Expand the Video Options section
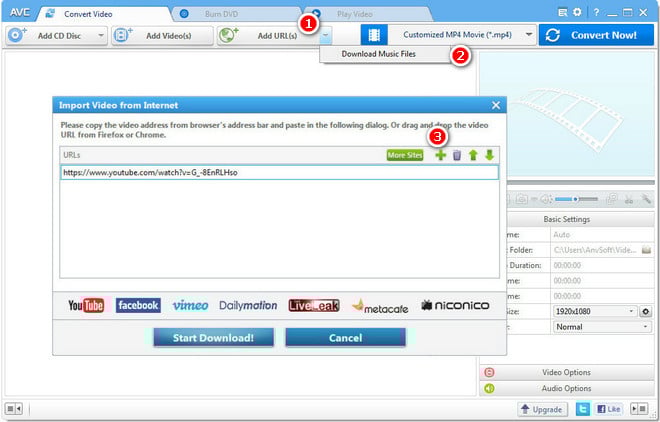The height and width of the screenshot is (422, 660). point(565,372)
